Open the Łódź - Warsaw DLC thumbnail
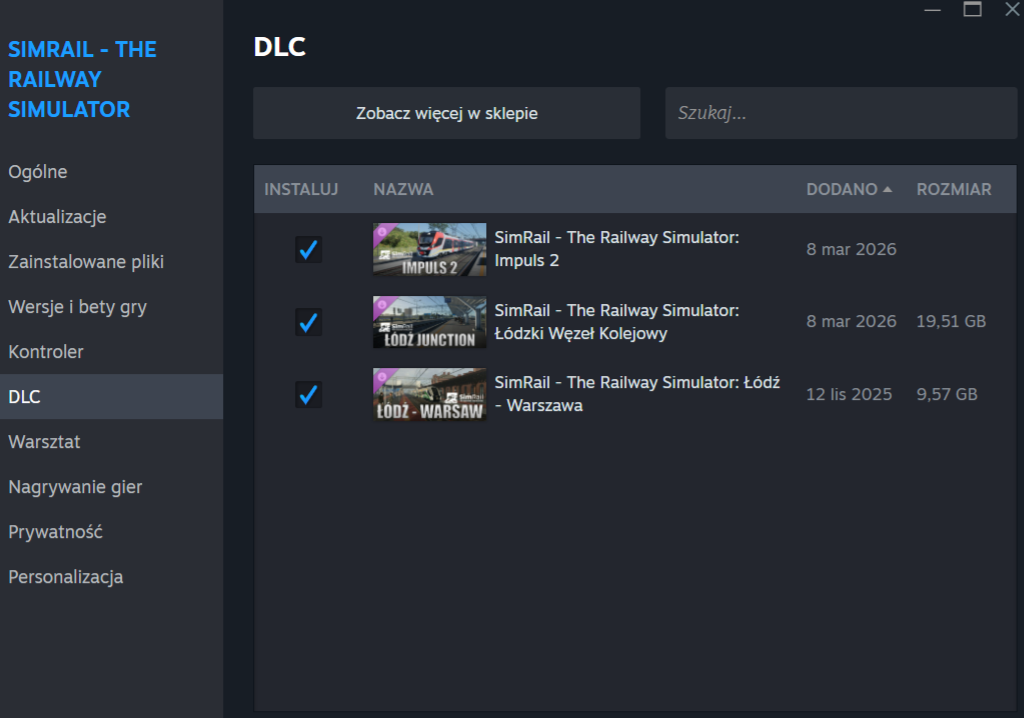The width and height of the screenshot is (1024, 718). click(x=430, y=395)
